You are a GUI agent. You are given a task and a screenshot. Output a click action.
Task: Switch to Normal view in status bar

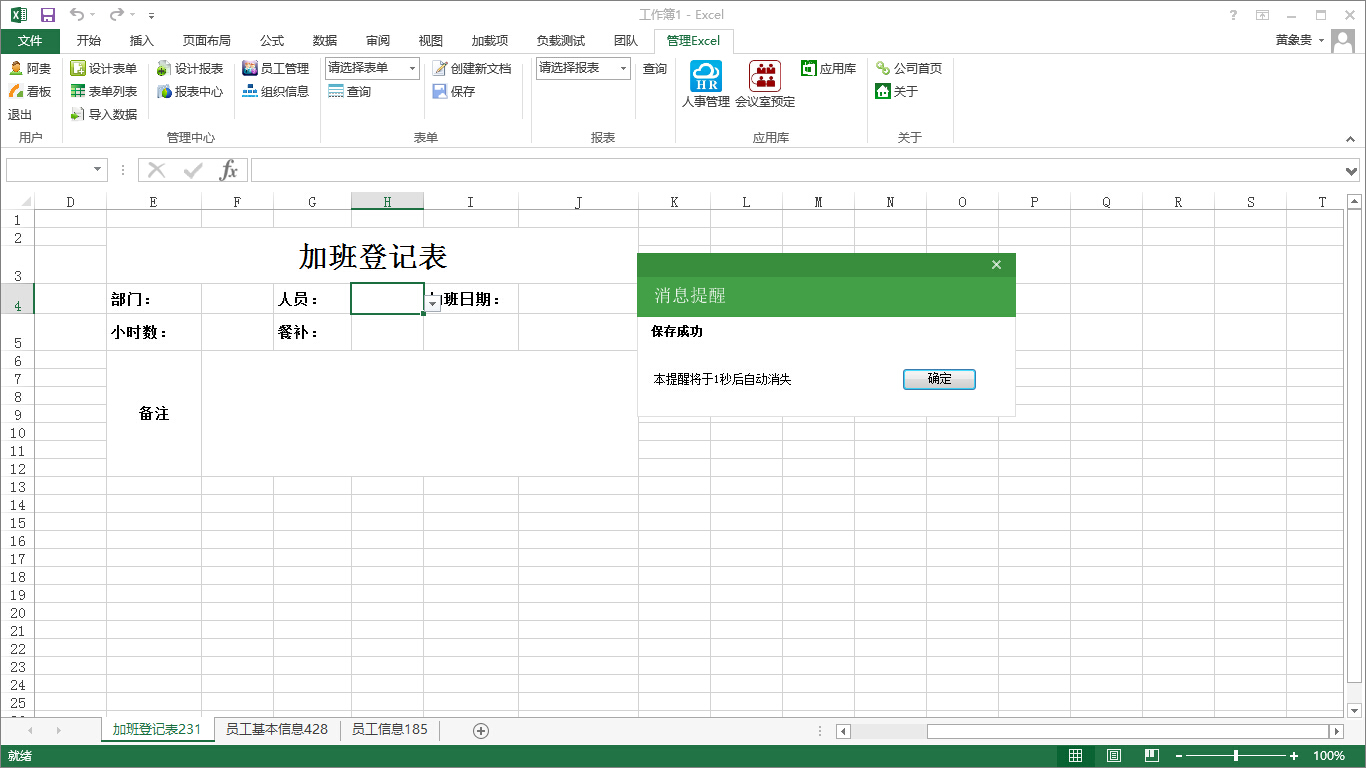tap(1076, 756)
